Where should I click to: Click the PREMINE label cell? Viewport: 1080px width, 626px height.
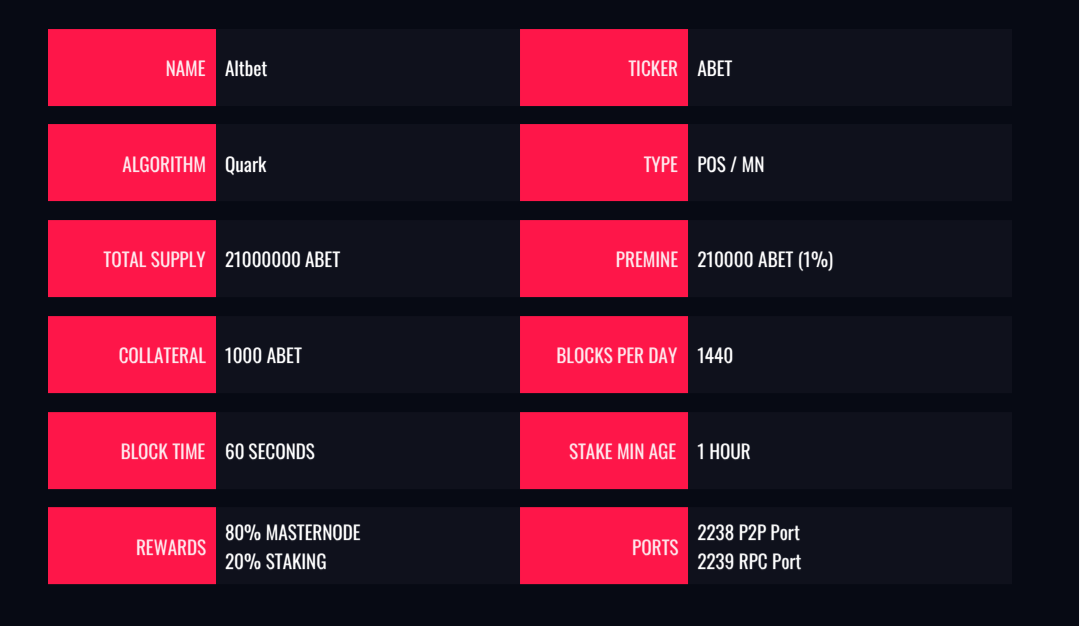[x=604, y=258]
